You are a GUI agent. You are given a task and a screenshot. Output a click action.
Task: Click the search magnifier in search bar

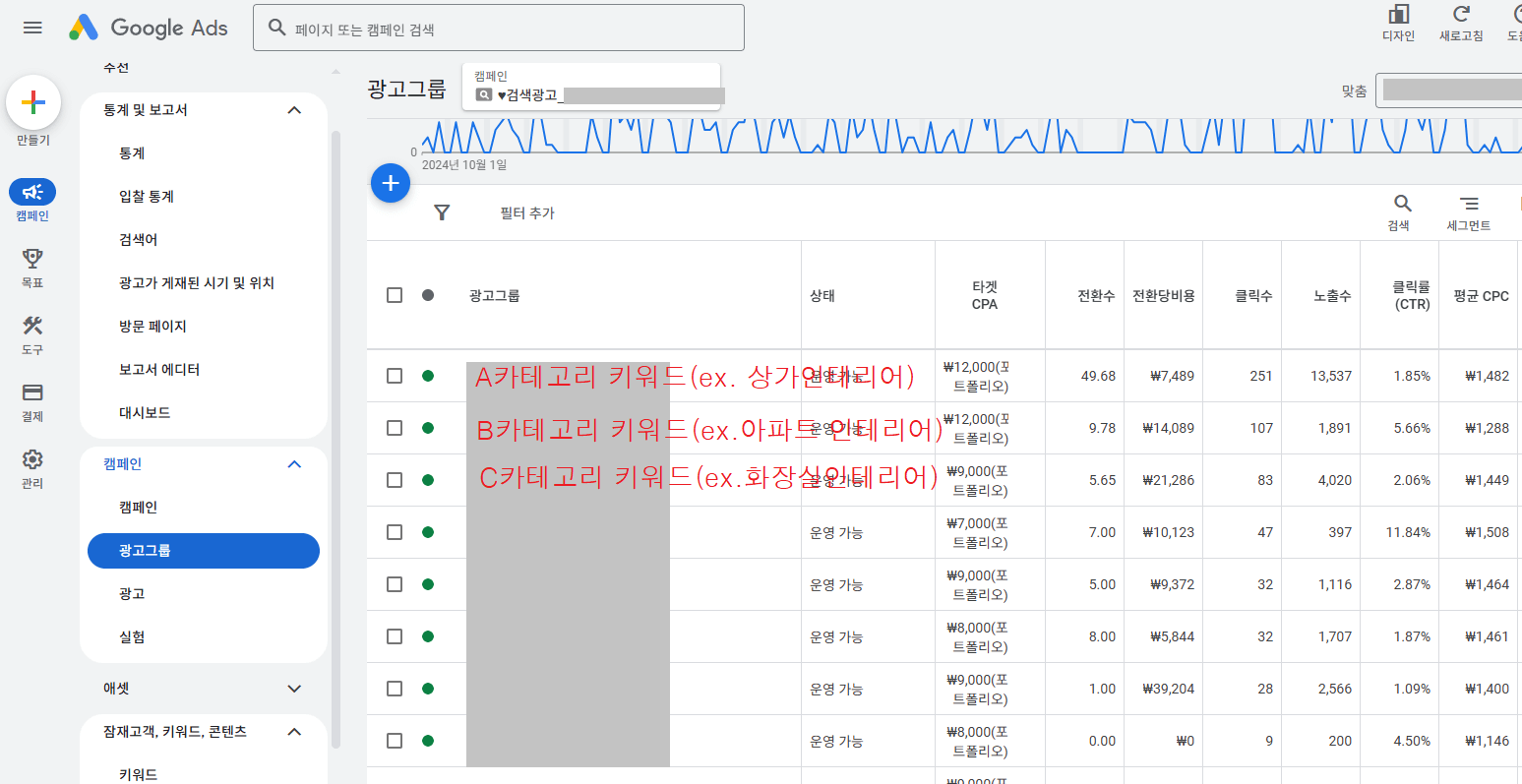coord(276,28)
